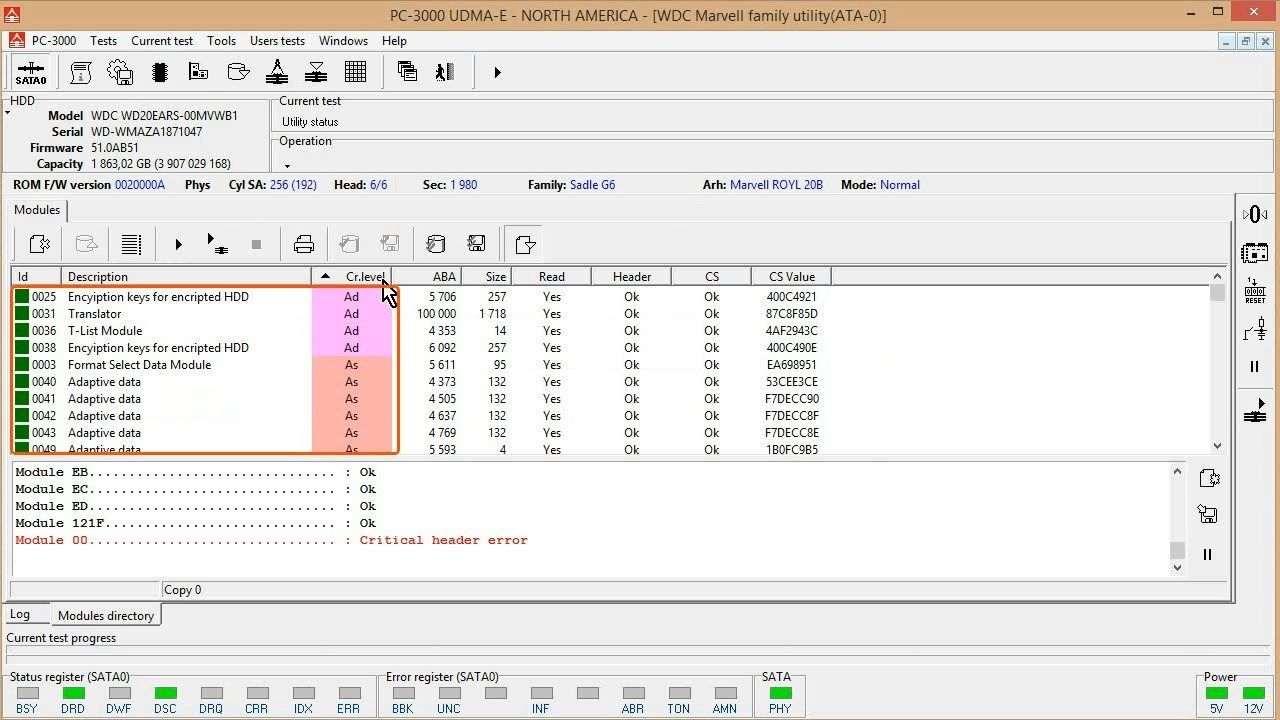1280x720 pixels.
Task: Click the chip icon in main toolbar
Action: coord(159,72)
